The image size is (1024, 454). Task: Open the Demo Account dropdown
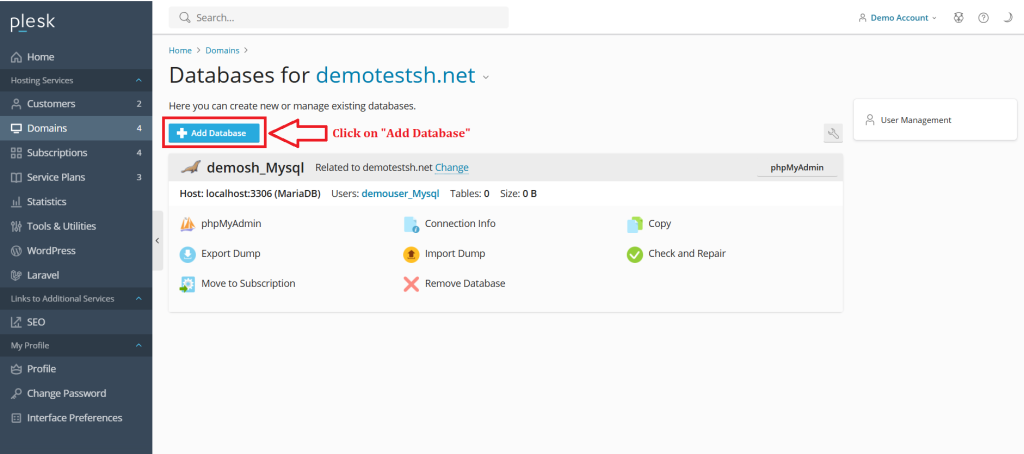897,18
